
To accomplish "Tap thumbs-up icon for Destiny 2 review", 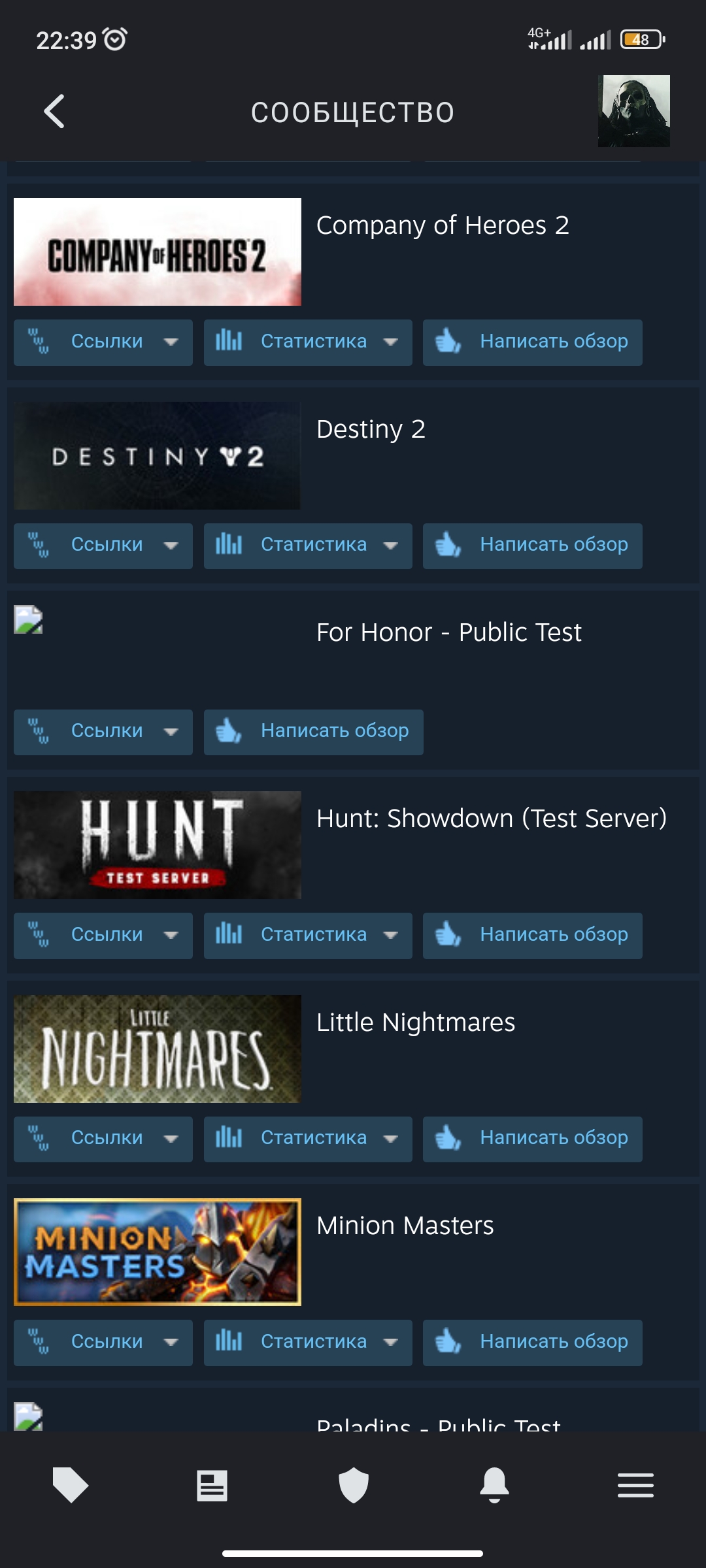I will pyautogui.click(x=448, y=544).
